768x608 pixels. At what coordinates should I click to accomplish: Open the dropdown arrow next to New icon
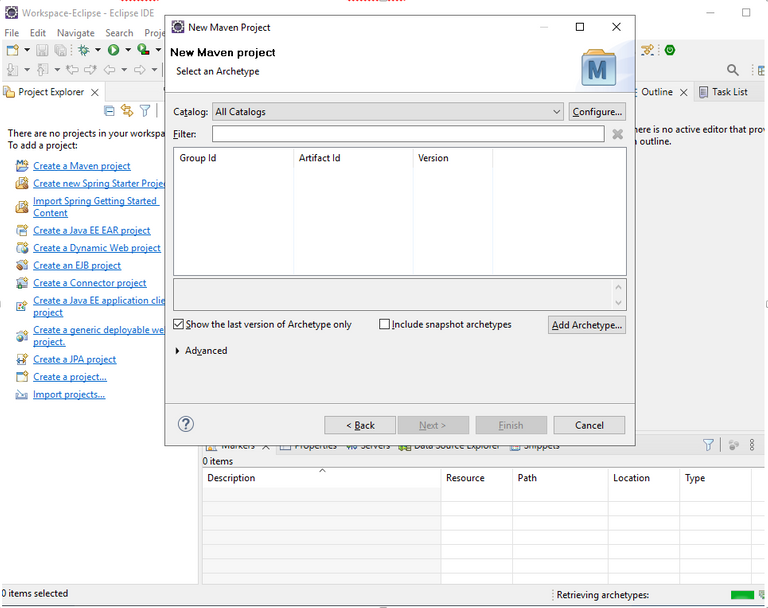(27, 50)
